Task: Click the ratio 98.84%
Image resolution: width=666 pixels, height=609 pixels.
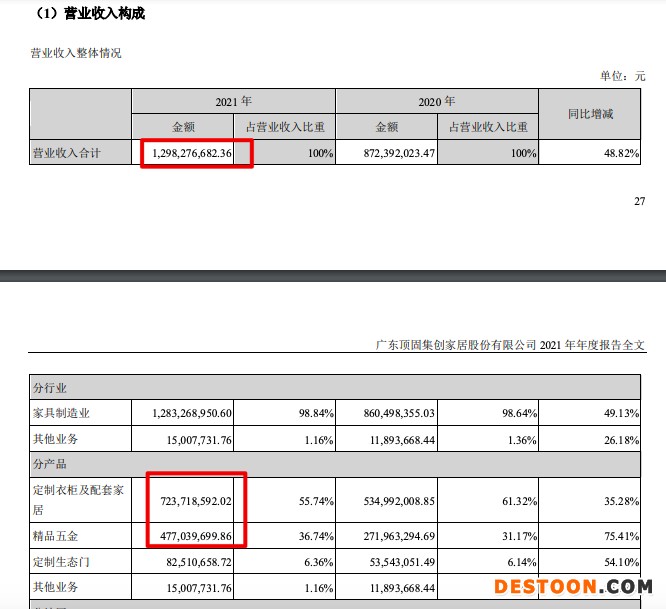Action: [x=316, y=413]
